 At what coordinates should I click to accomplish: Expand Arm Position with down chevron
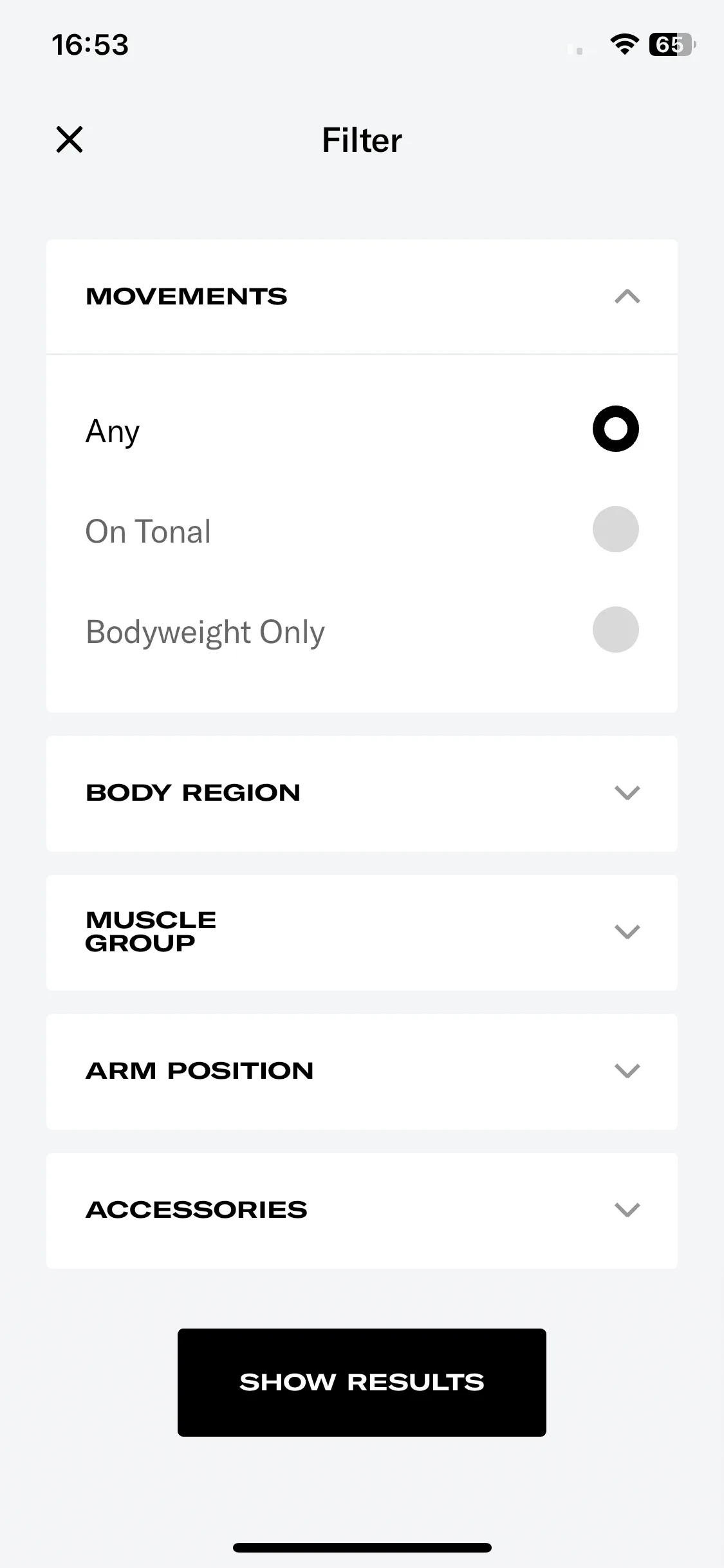coord(627,1071)
